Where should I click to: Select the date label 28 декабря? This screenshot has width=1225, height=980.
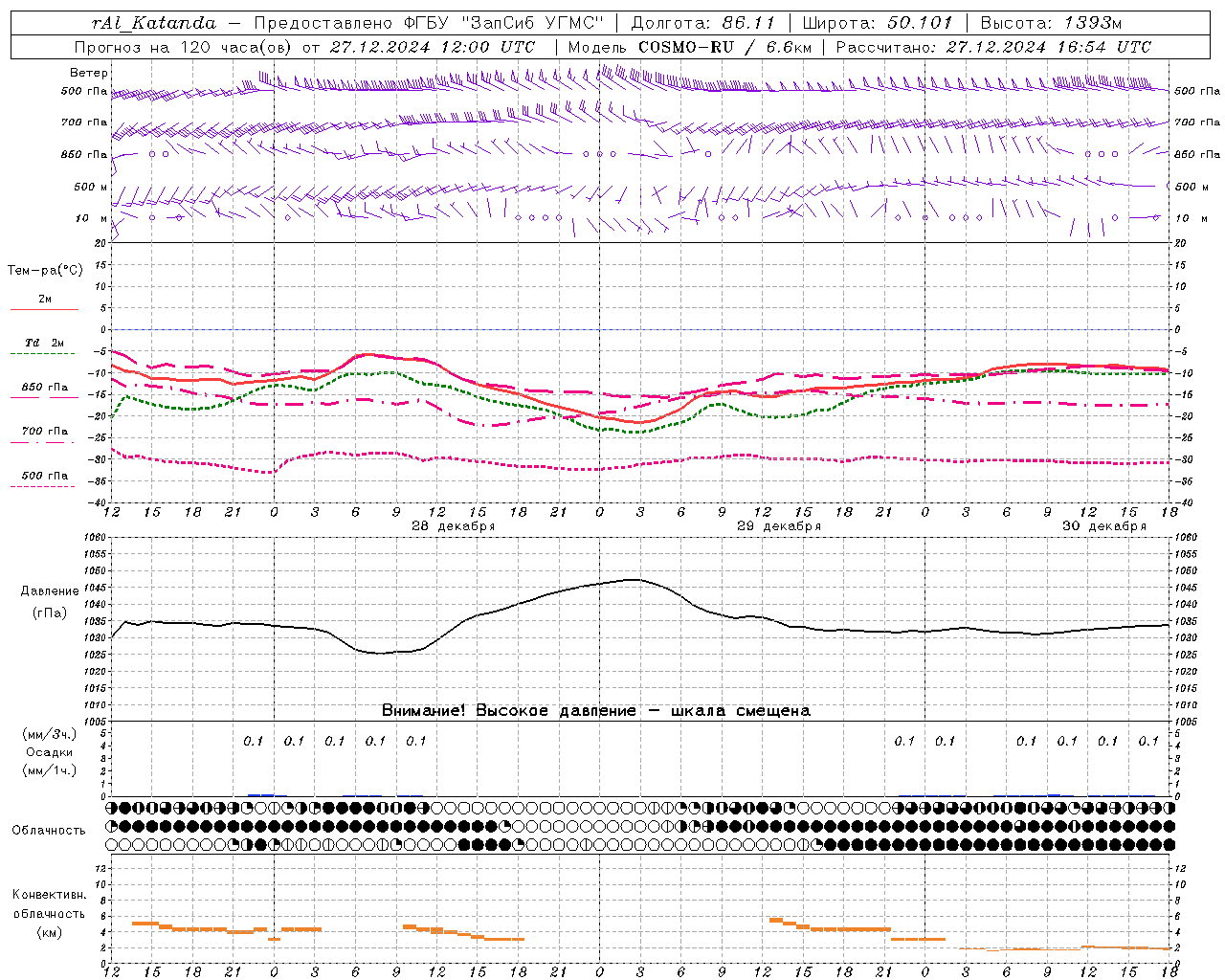tap(453, 526)
